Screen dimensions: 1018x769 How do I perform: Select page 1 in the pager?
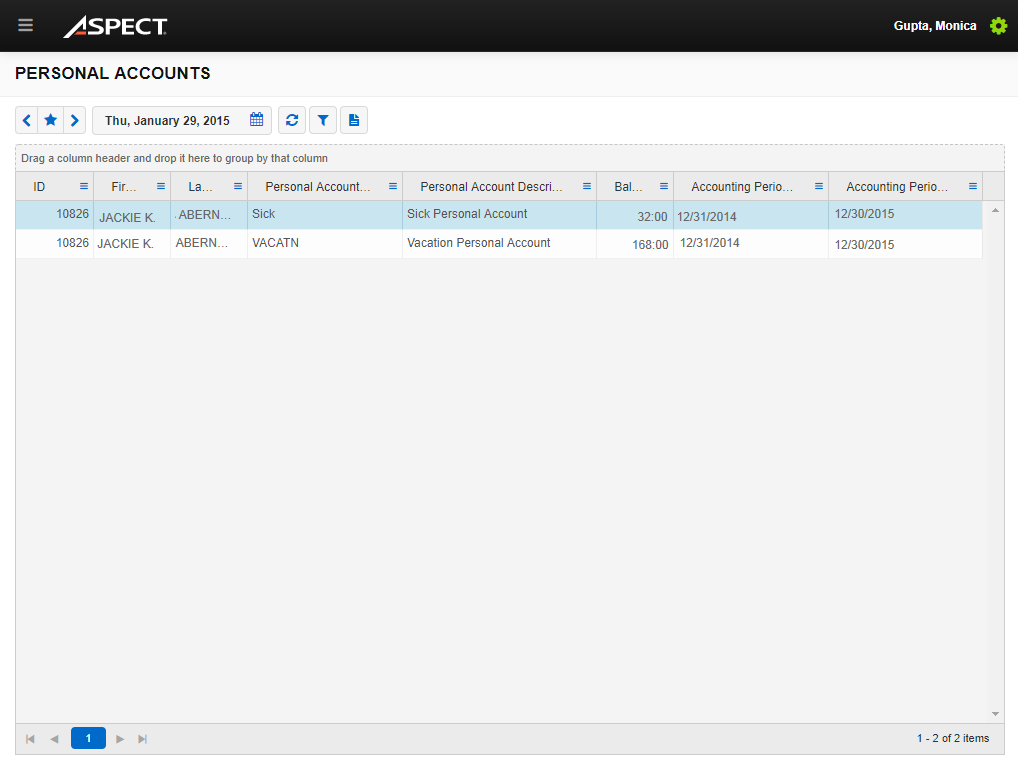tap(88, 738)
